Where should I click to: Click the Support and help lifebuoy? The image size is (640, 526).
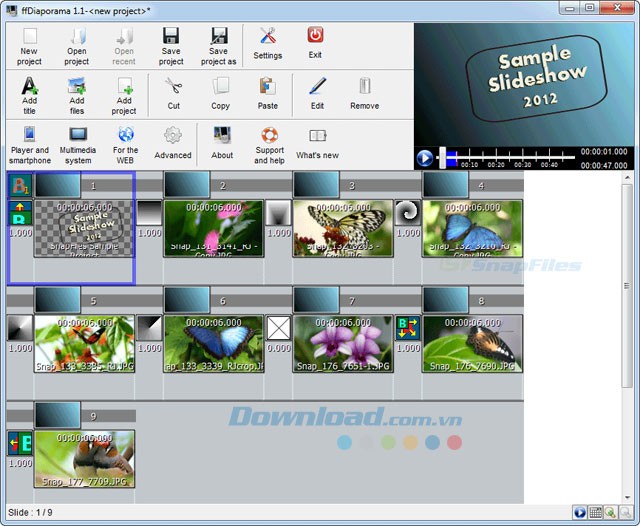[269, 143]
